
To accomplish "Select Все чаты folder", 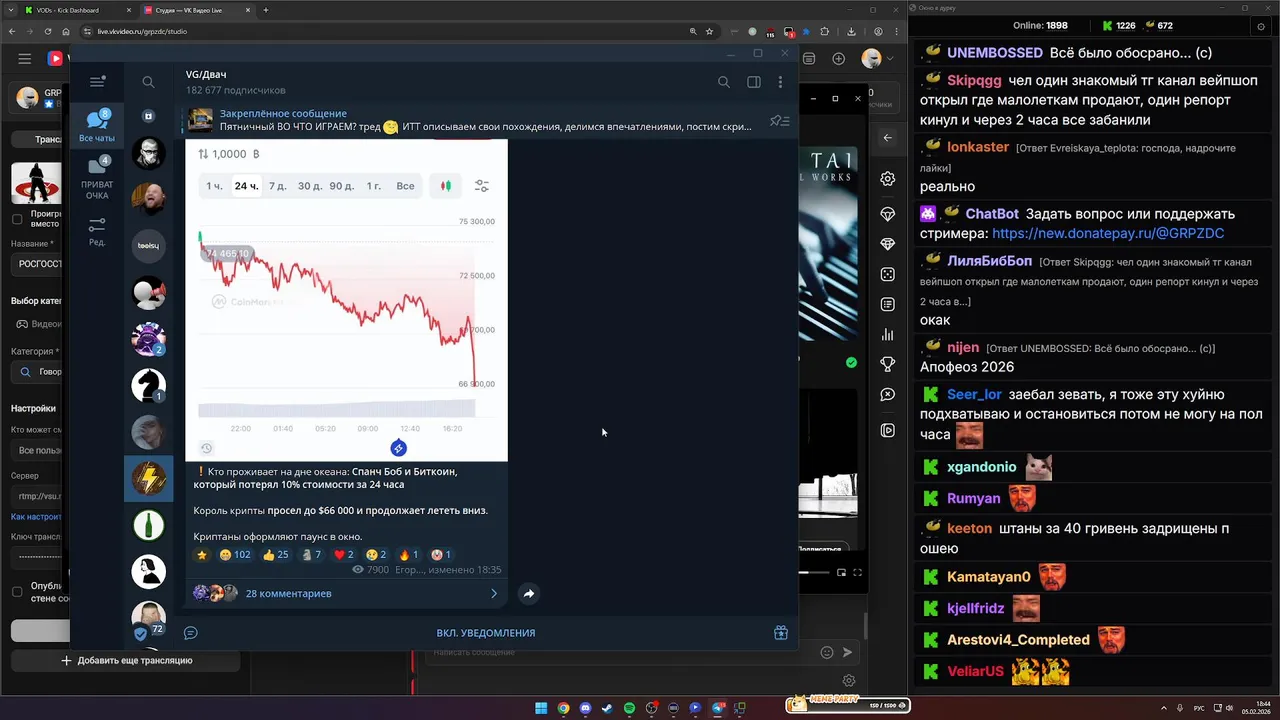I will tap(97, 127).
